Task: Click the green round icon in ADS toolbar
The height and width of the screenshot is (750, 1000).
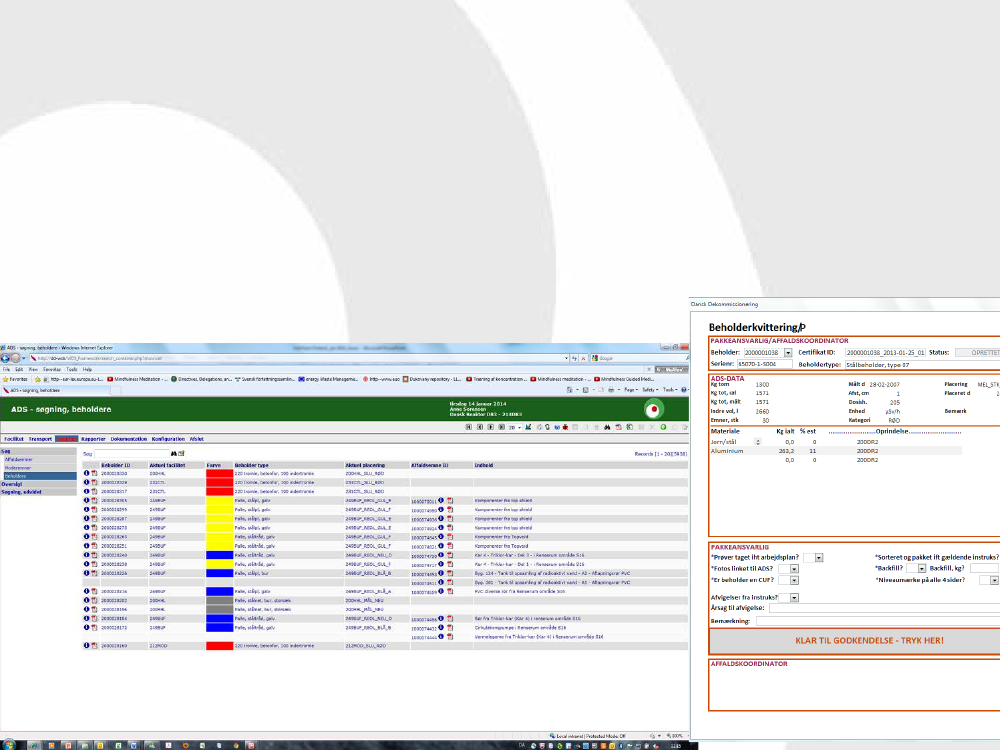Action: coord(663,427)
